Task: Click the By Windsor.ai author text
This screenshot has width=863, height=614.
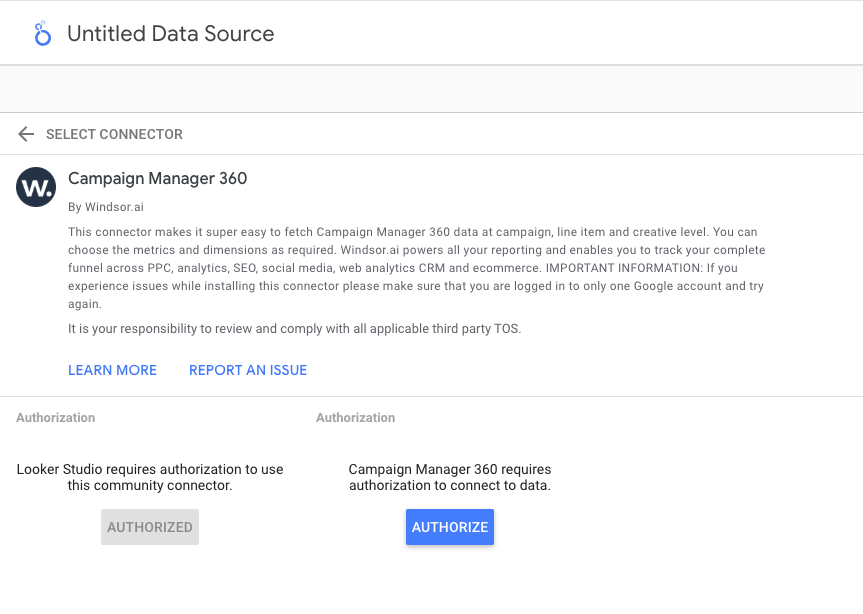Action: click(106, 207)
